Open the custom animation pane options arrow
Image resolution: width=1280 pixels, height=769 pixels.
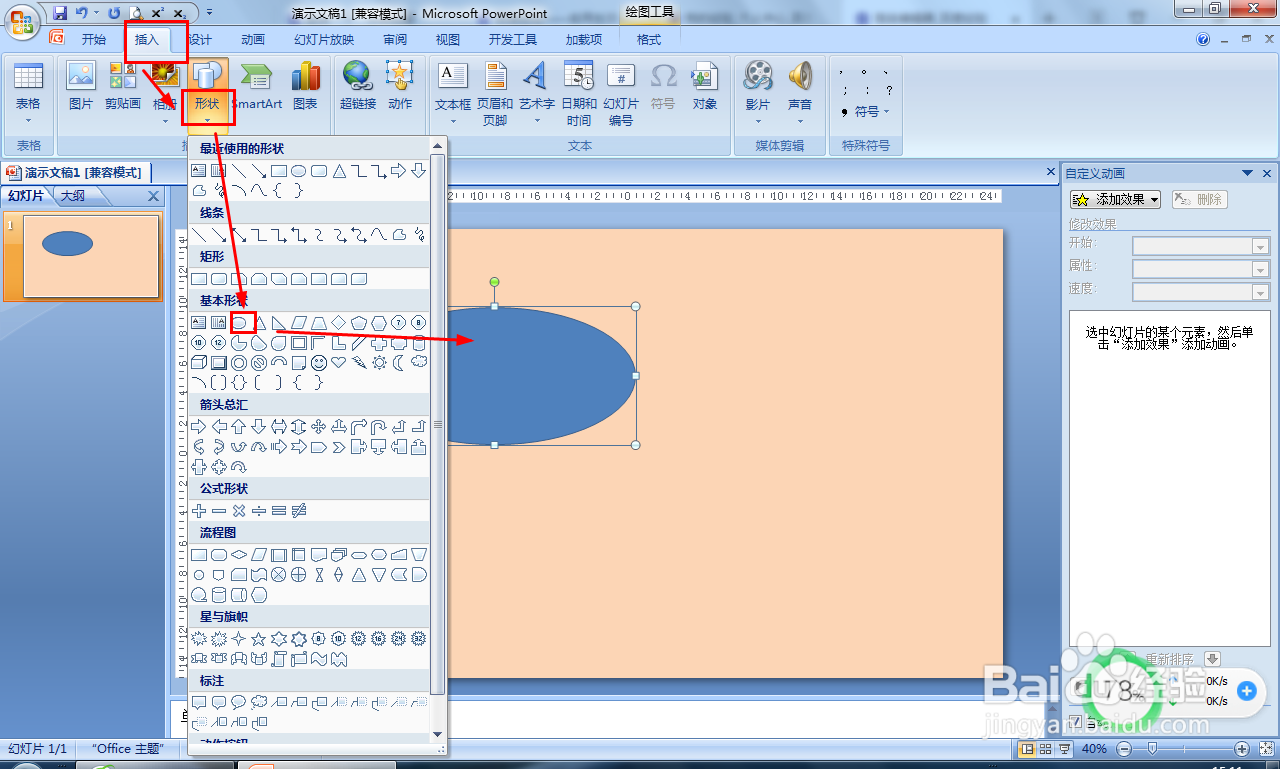pyautogui.click(x=1247, y=173)
